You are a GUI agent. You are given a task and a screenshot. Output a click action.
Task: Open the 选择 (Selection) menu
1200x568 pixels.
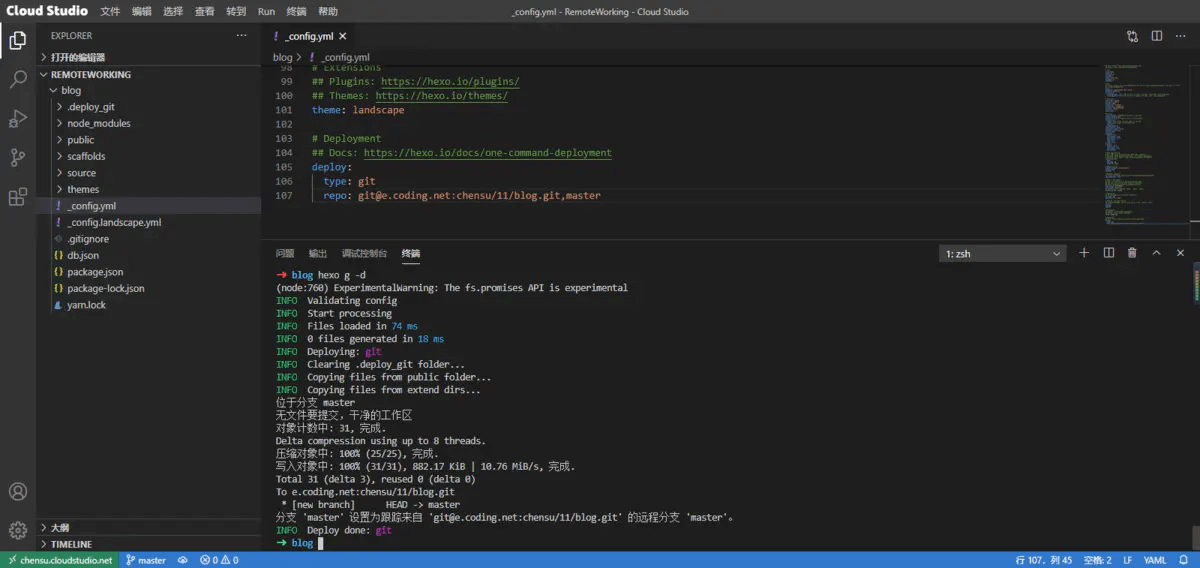pyautogui.click(x=173, y=12)
